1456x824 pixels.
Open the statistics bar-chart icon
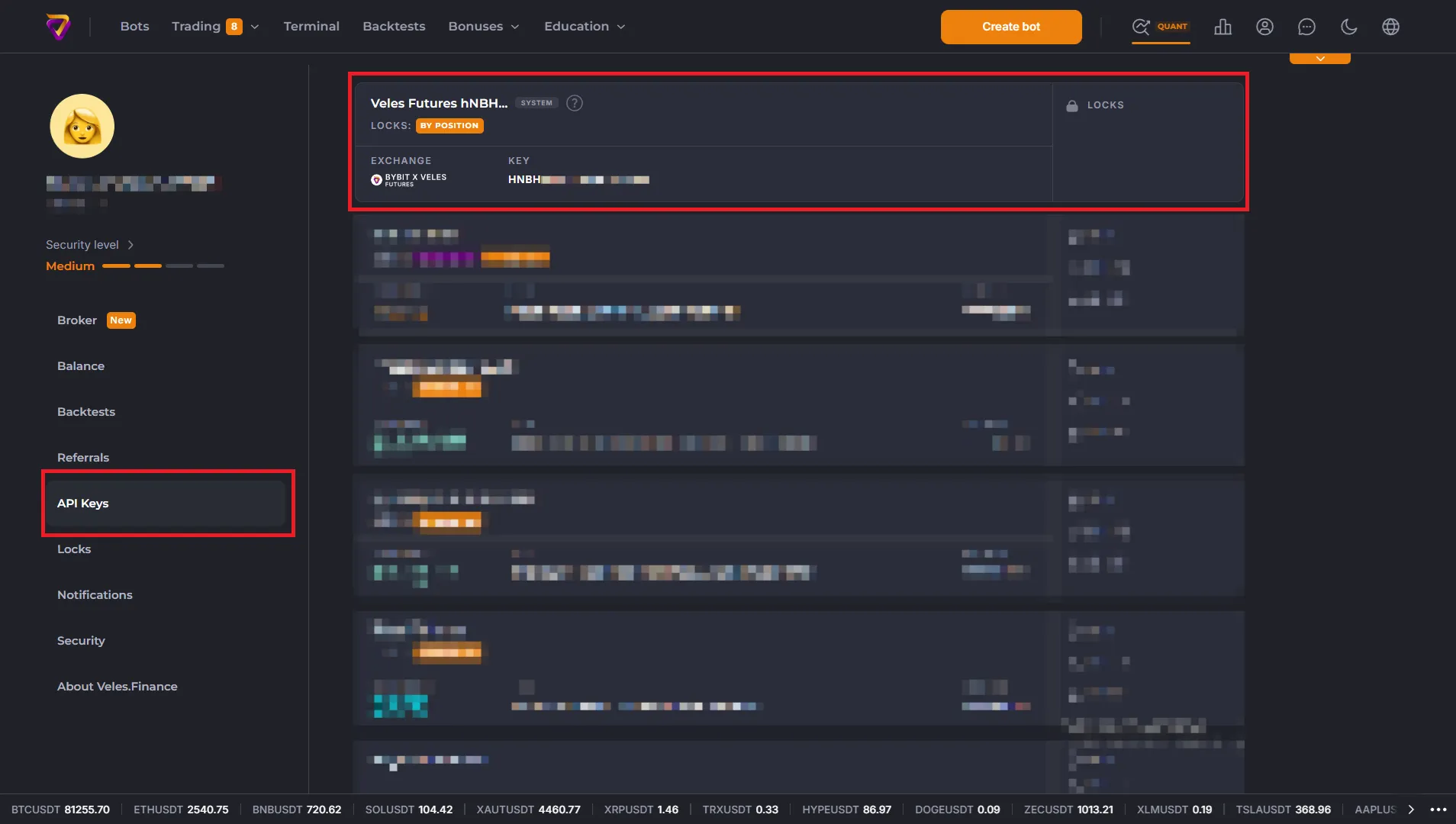tap(1222, 27)
